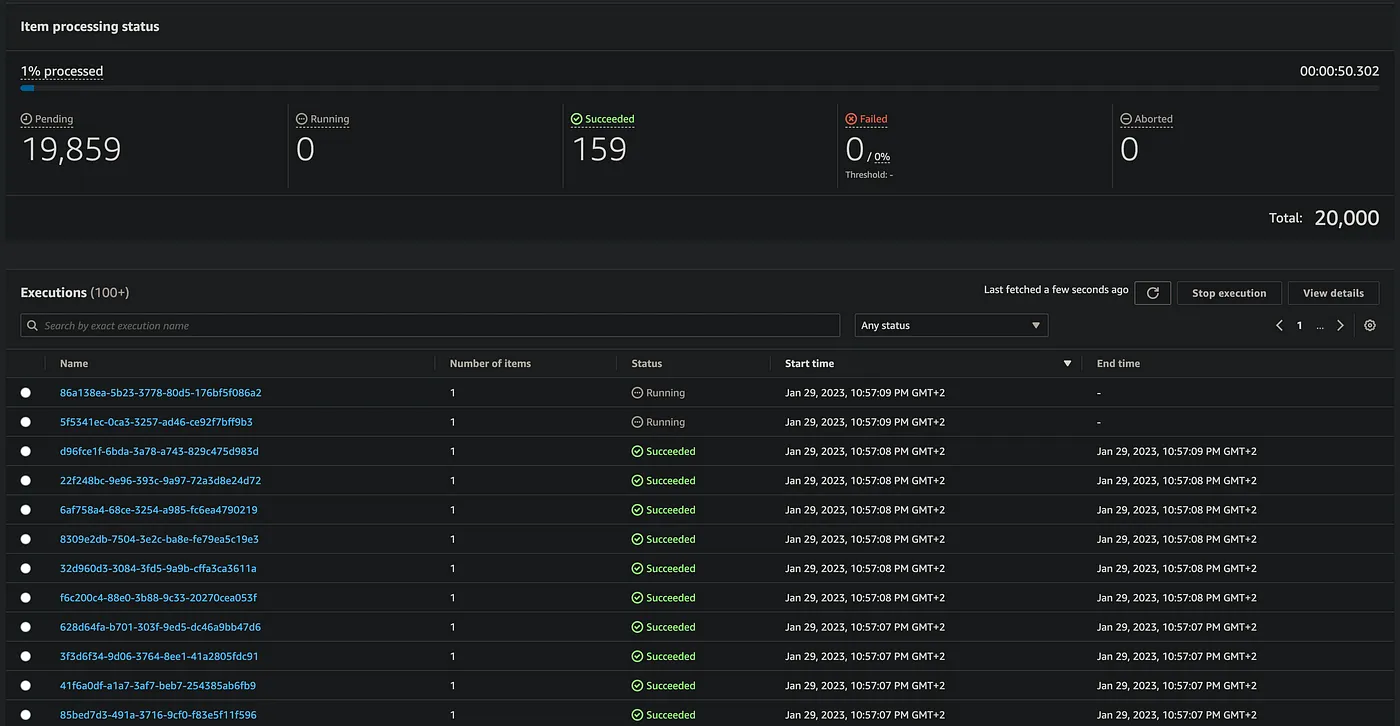Sort by the Name column header

74,364
